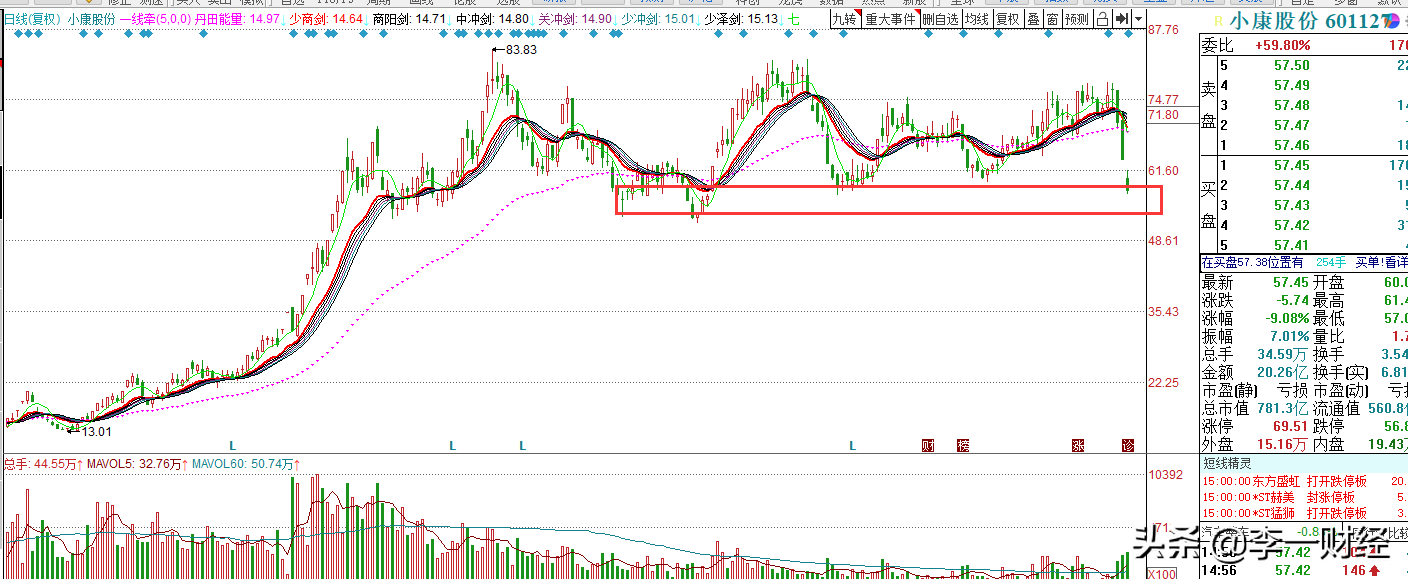Select the 14:56 trade tick row
The height and width of the screenshot is (579, 1408).
(x=1304, y=570)
